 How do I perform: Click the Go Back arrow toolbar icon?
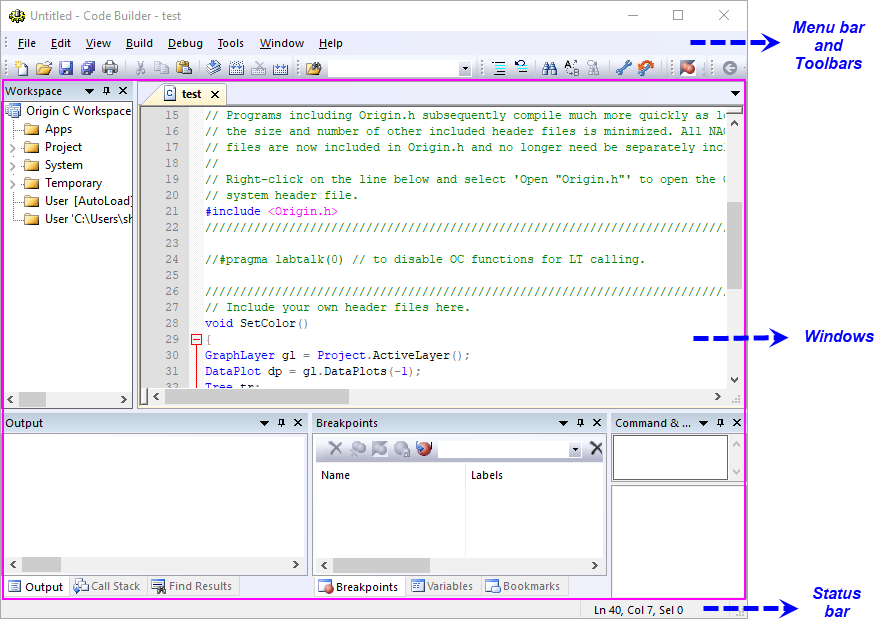coord(730,68)
